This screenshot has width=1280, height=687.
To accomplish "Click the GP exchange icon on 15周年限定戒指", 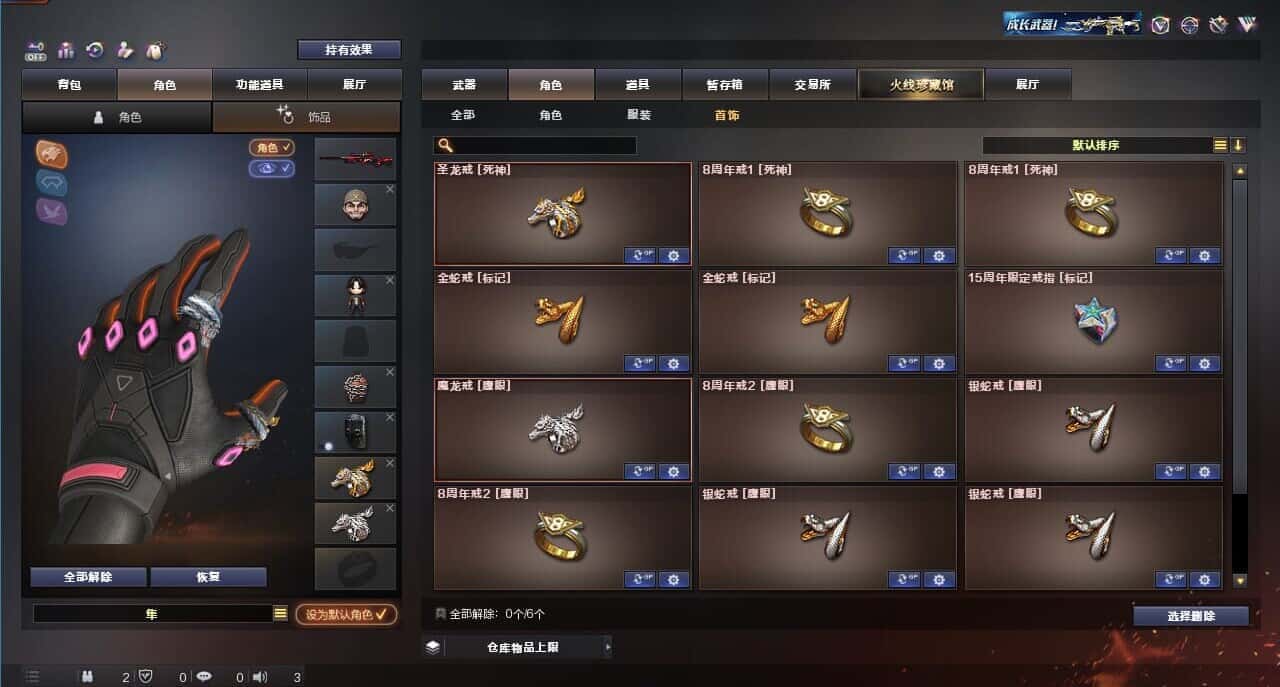I will (x=1171, y=363).
